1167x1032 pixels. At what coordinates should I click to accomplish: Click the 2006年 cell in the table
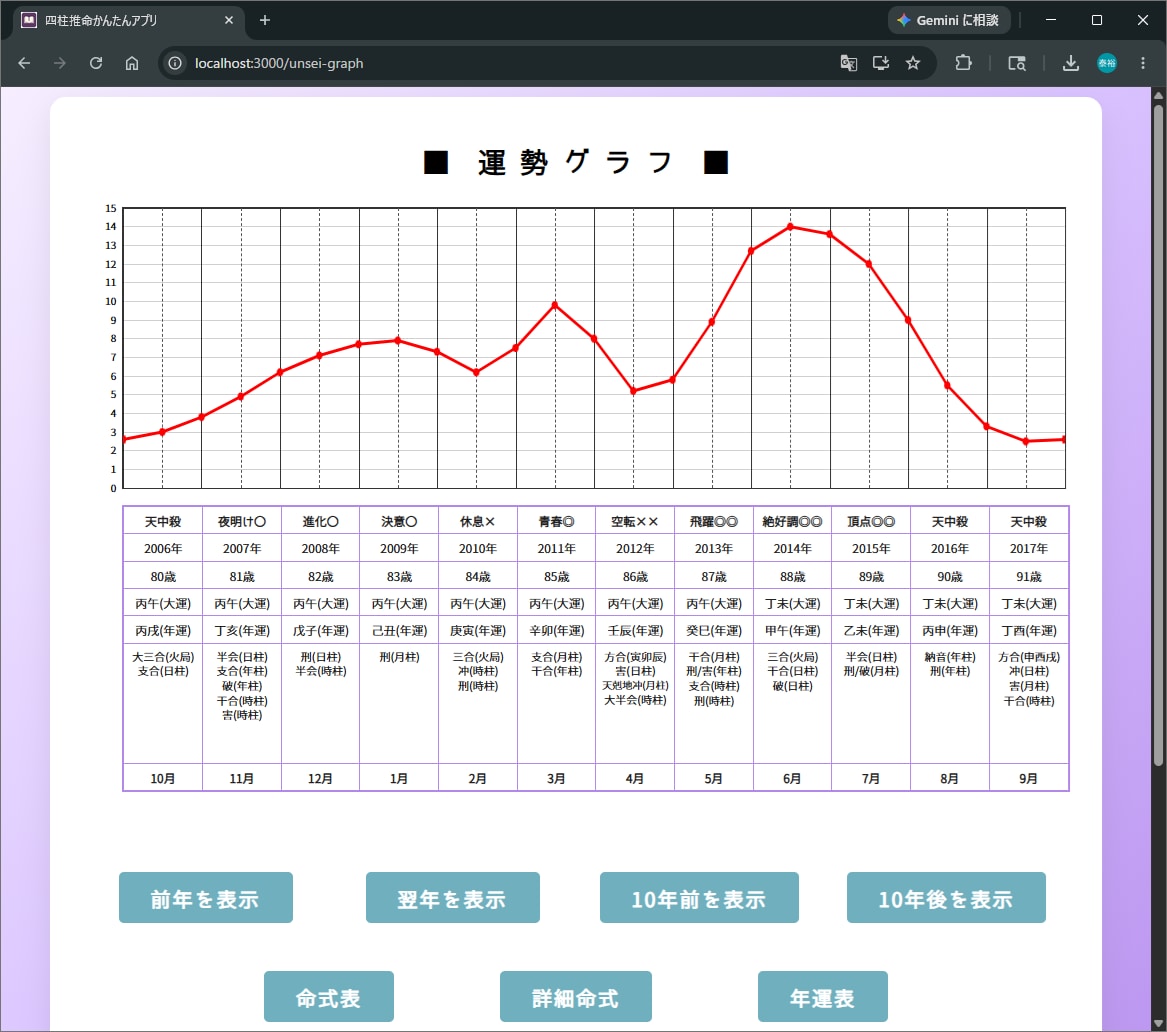[x=163, y=548]
